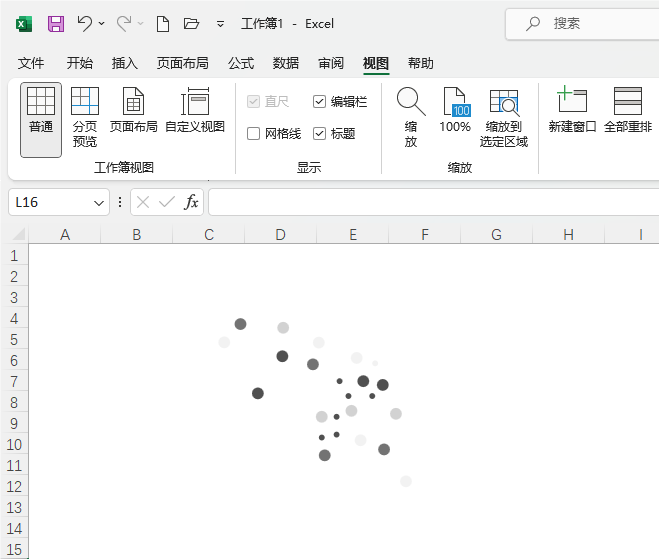
Task: Open the undo history dropdown arrow
Action: pyautogui.click(x=102, y=24)
